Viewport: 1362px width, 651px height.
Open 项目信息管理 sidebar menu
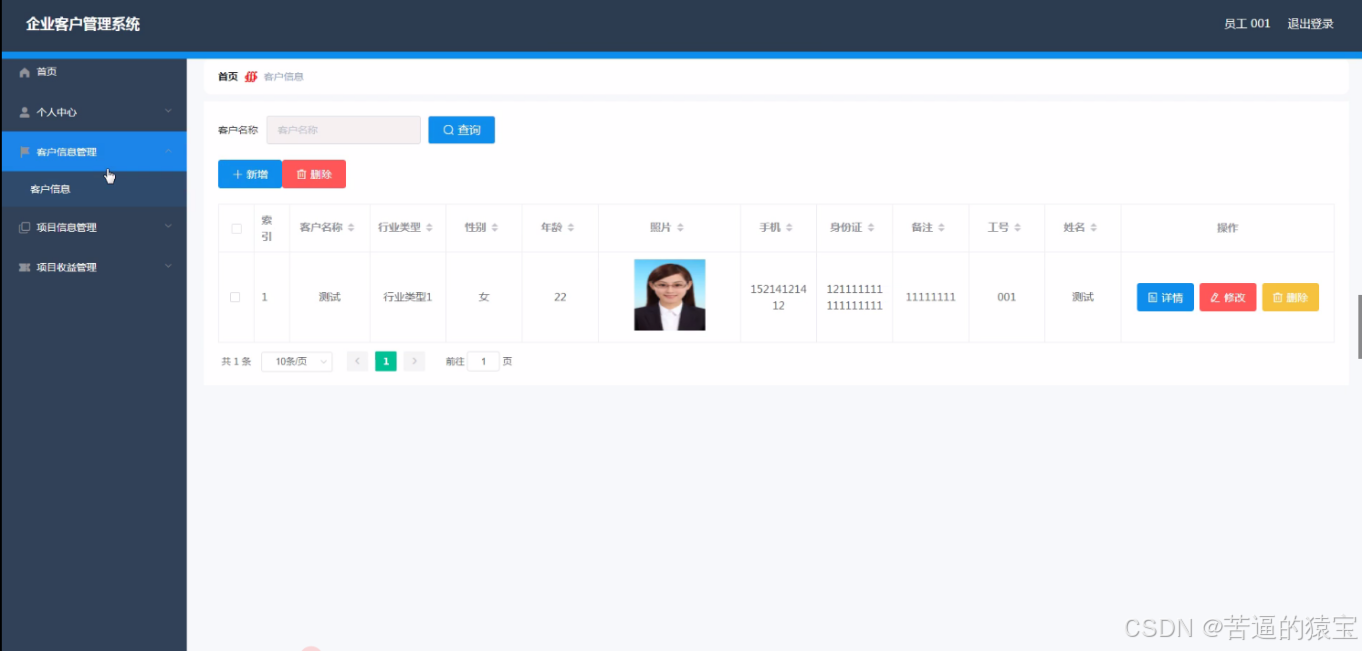[94, 227]
